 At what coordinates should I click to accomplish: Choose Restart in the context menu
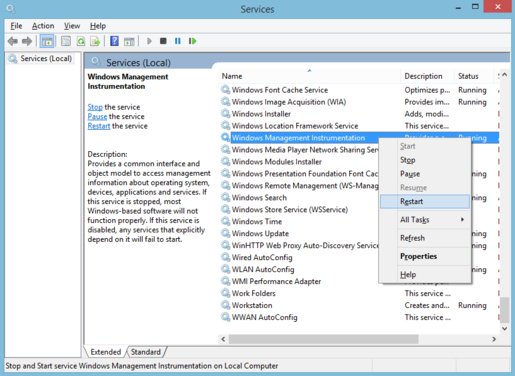pyautogui.click(x=425, y=201)
